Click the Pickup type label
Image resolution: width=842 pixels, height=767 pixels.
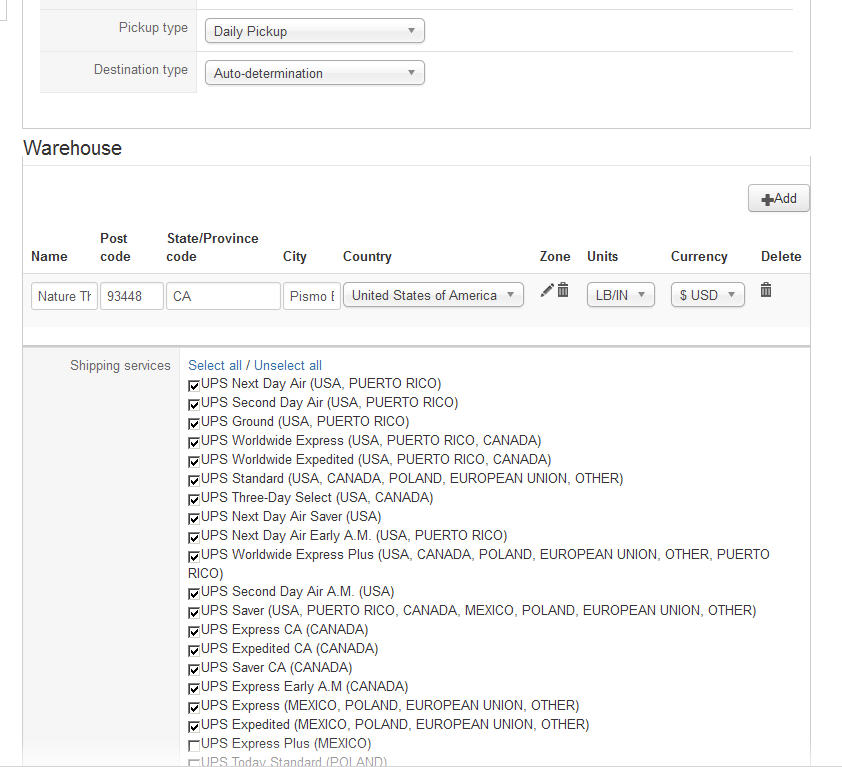pos(153,27)
